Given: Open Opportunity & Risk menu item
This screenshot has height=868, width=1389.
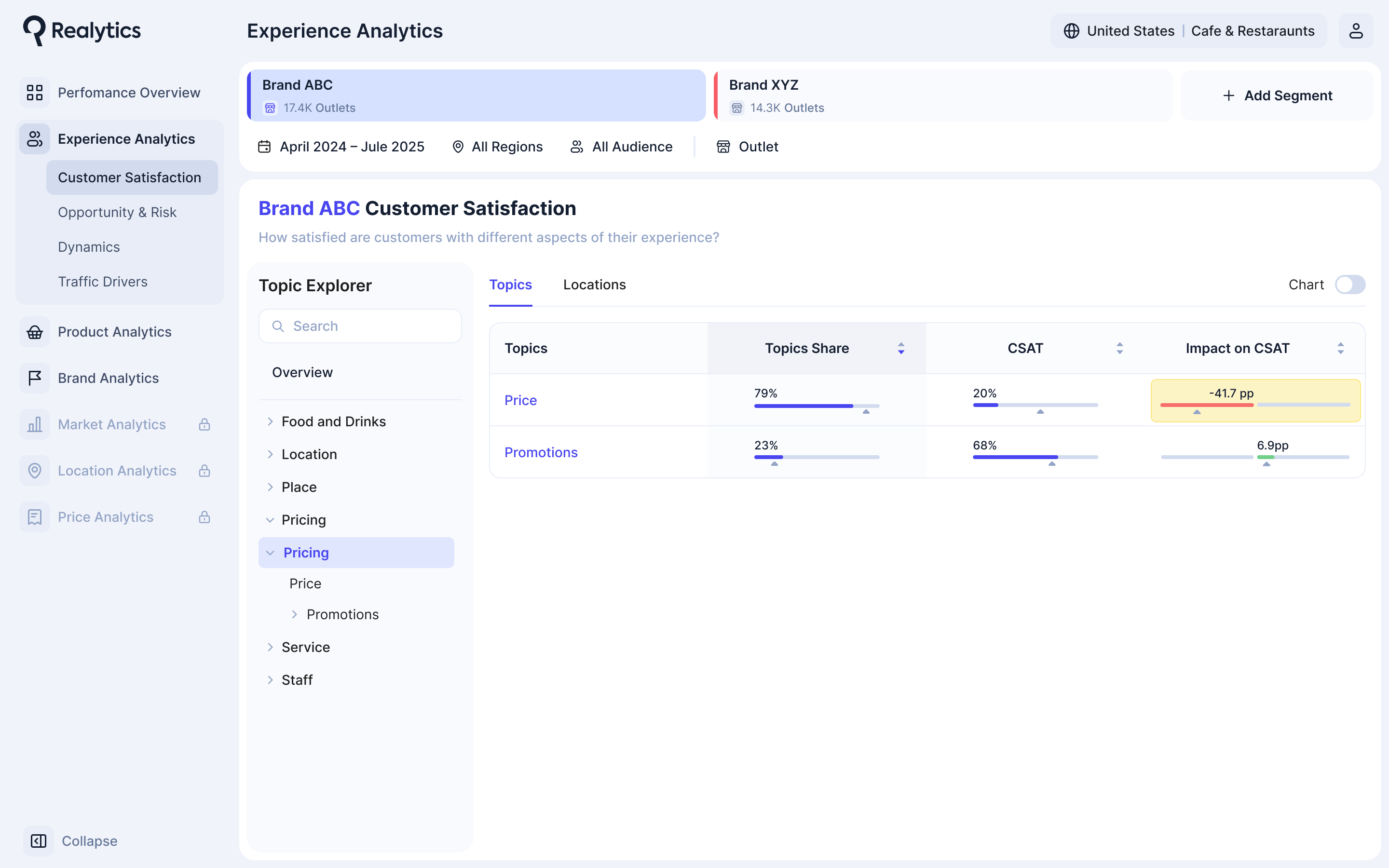Looking at the screenshot, I should pyautogui.click(x=117, y=212).
